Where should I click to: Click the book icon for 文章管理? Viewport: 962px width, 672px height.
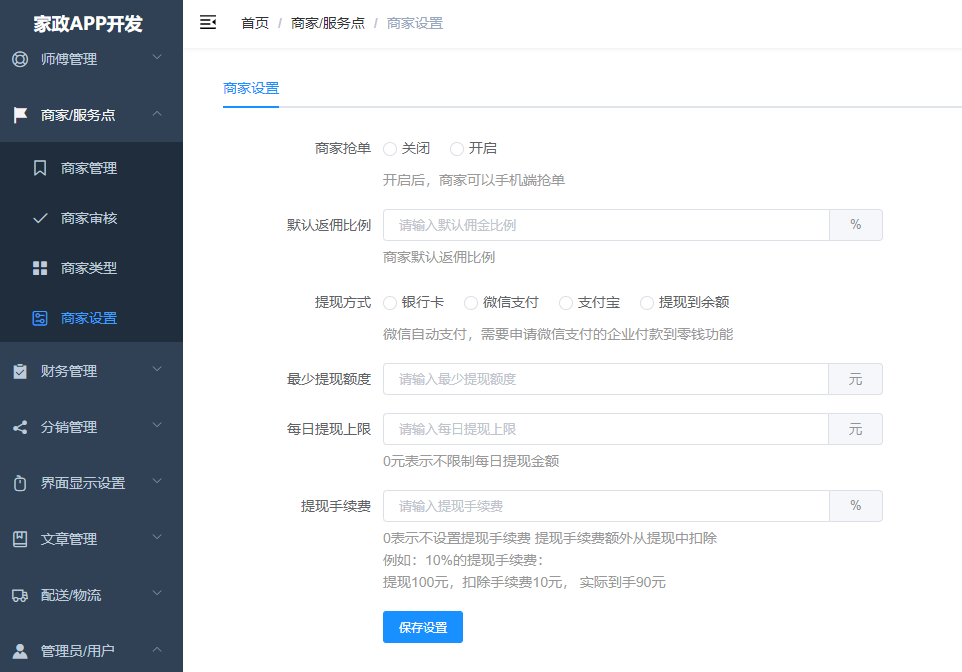pyautogui.click(x=20, y=539)
